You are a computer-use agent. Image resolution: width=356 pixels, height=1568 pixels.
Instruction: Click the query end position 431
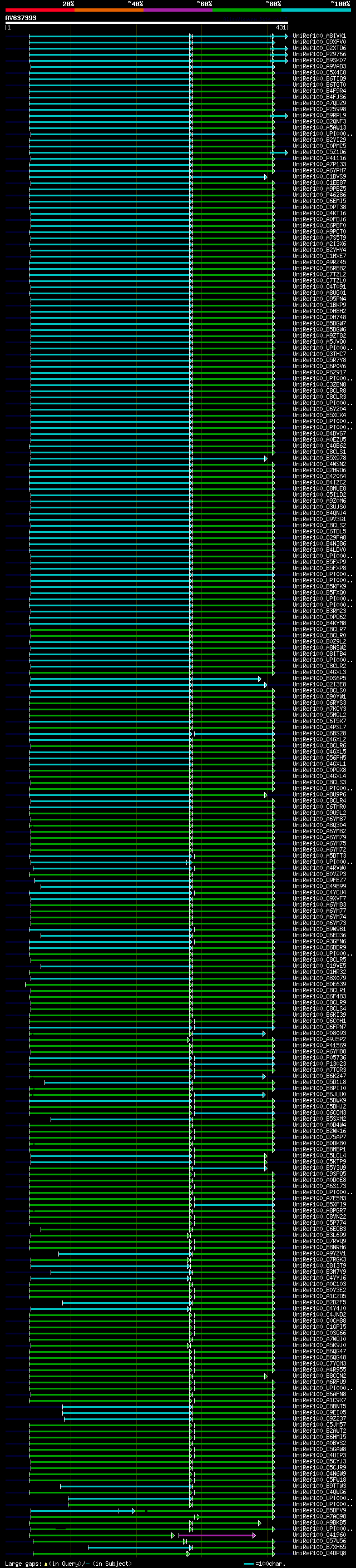coord(280,27)
